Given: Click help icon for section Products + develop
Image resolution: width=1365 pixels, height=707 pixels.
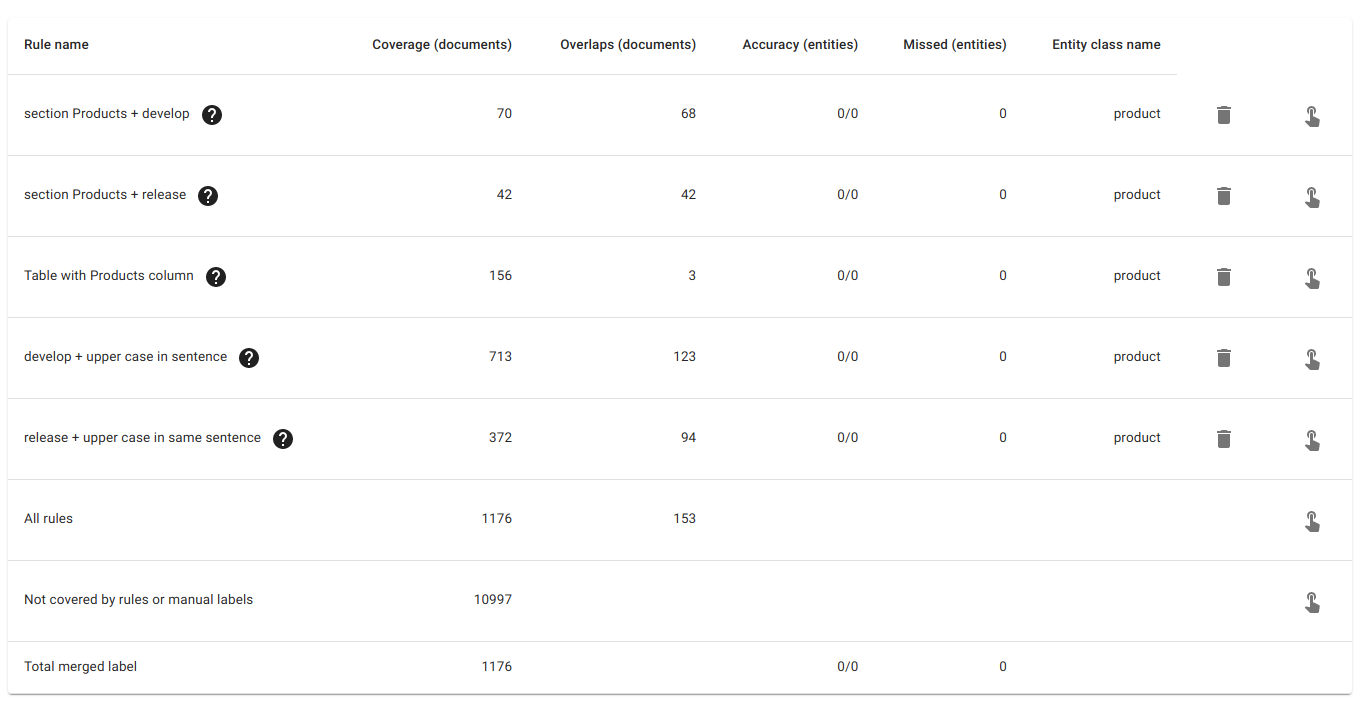Looking at the screenshot, I should pos(212,115).
